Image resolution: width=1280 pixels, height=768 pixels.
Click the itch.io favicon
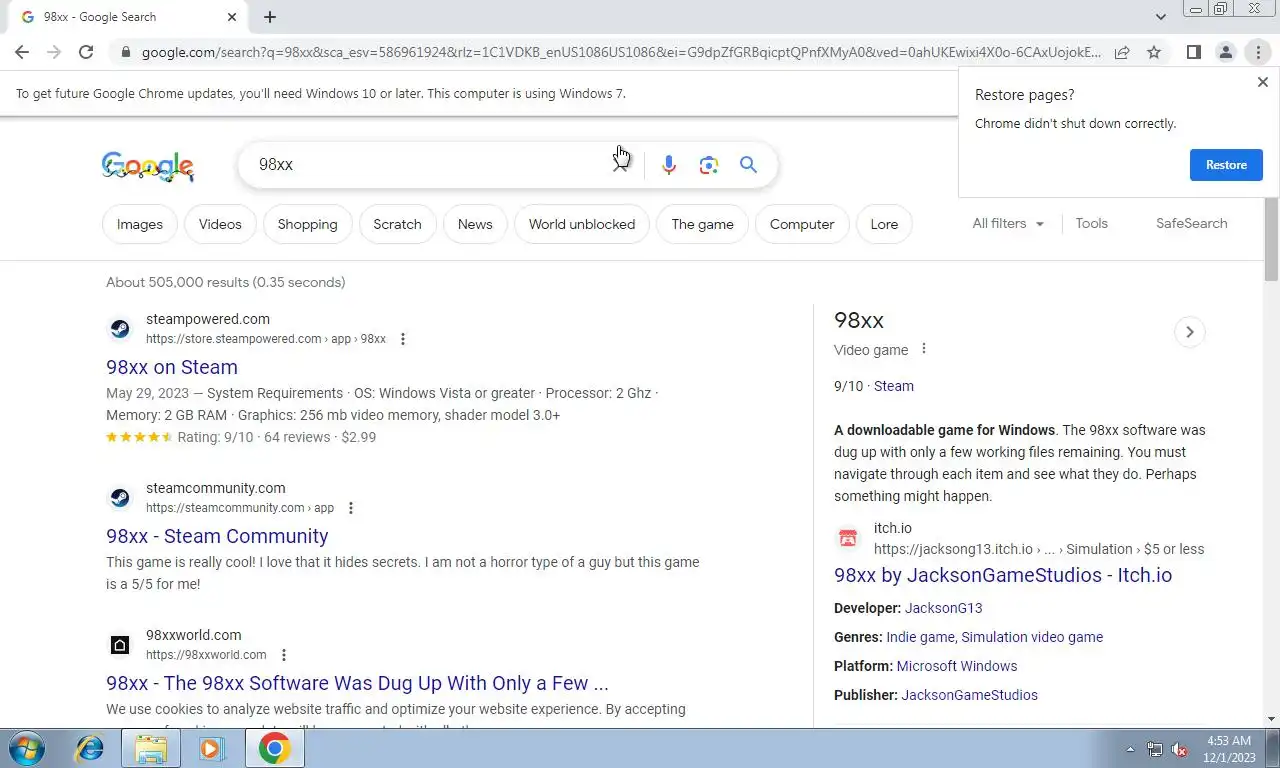click(x=847, y=538)
